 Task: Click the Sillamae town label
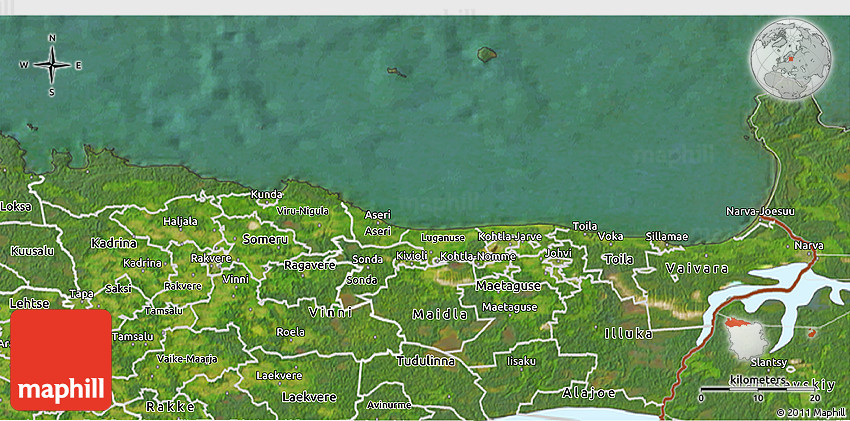tap(667, 236)
